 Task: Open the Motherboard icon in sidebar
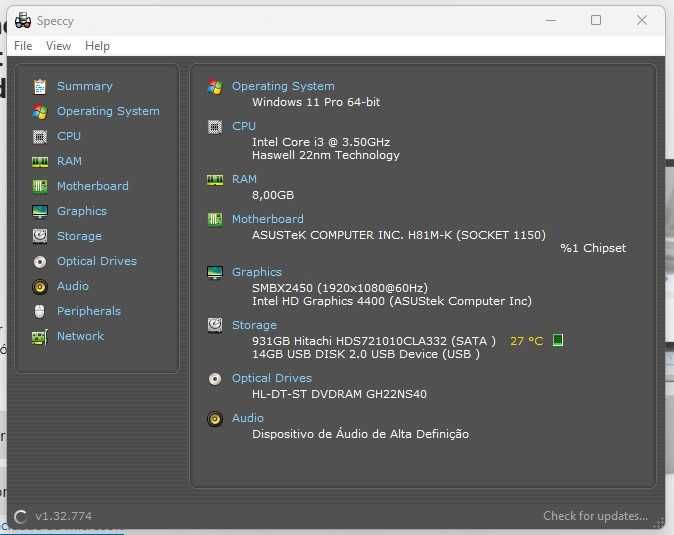click(x=40, y=186)
